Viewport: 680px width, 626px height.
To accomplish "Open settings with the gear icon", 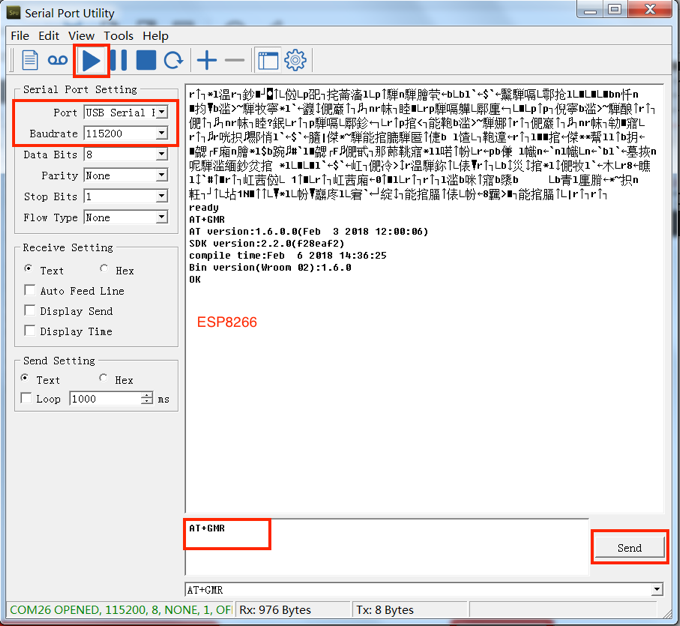I will click(294, 61).
